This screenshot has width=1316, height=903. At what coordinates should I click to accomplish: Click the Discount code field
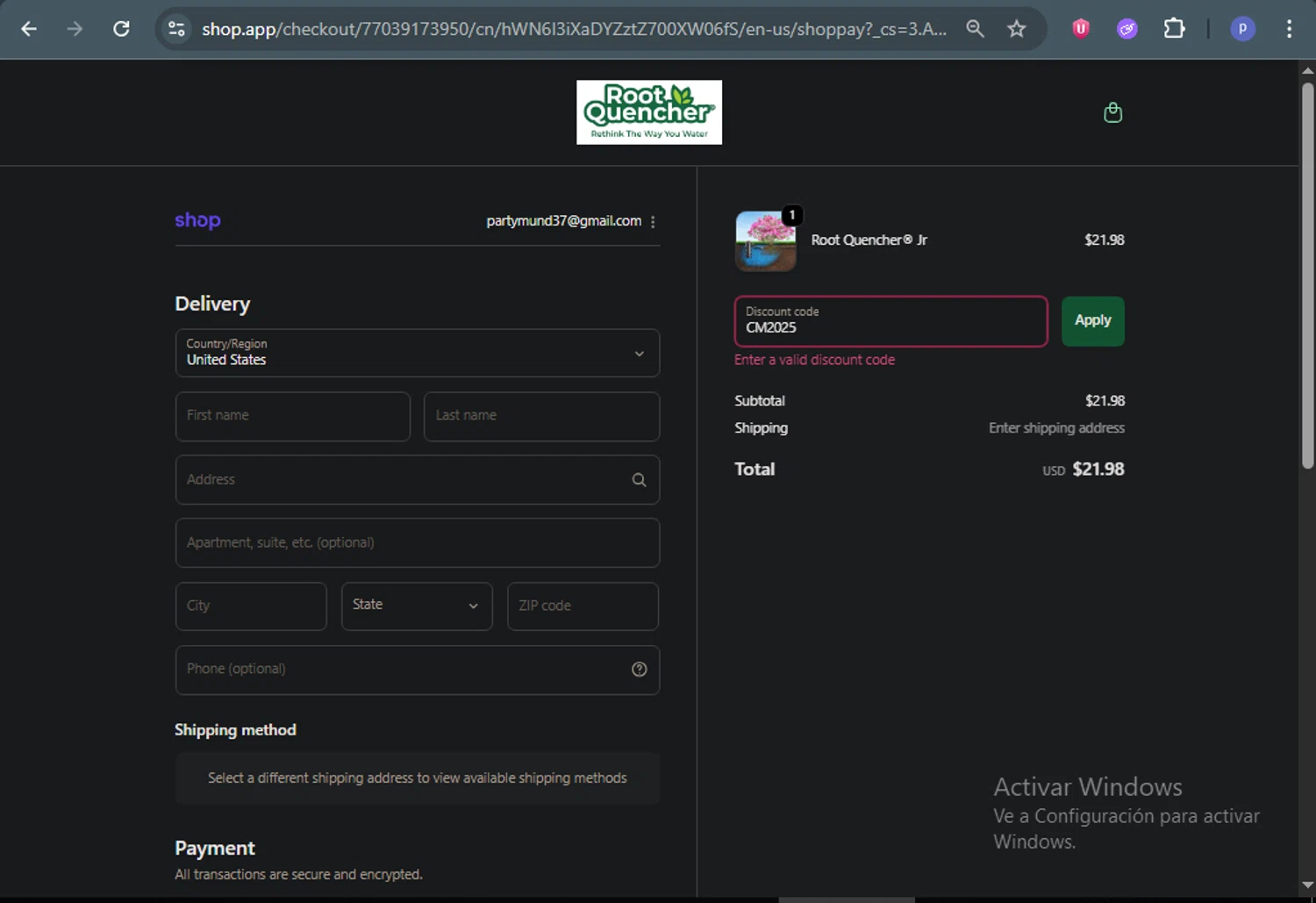point(891,321)
